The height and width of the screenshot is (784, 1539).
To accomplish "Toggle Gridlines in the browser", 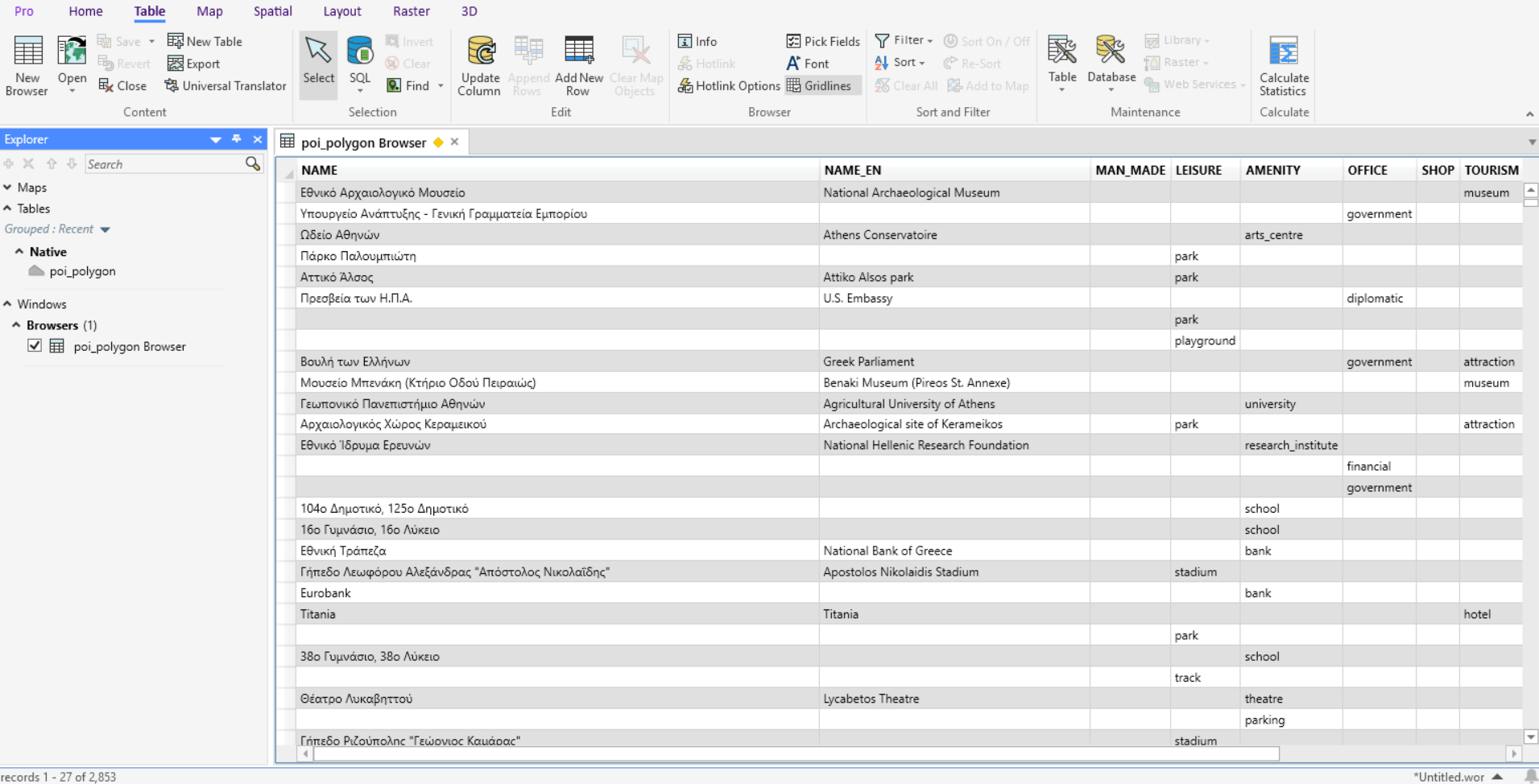I will (x=819, y=85).
